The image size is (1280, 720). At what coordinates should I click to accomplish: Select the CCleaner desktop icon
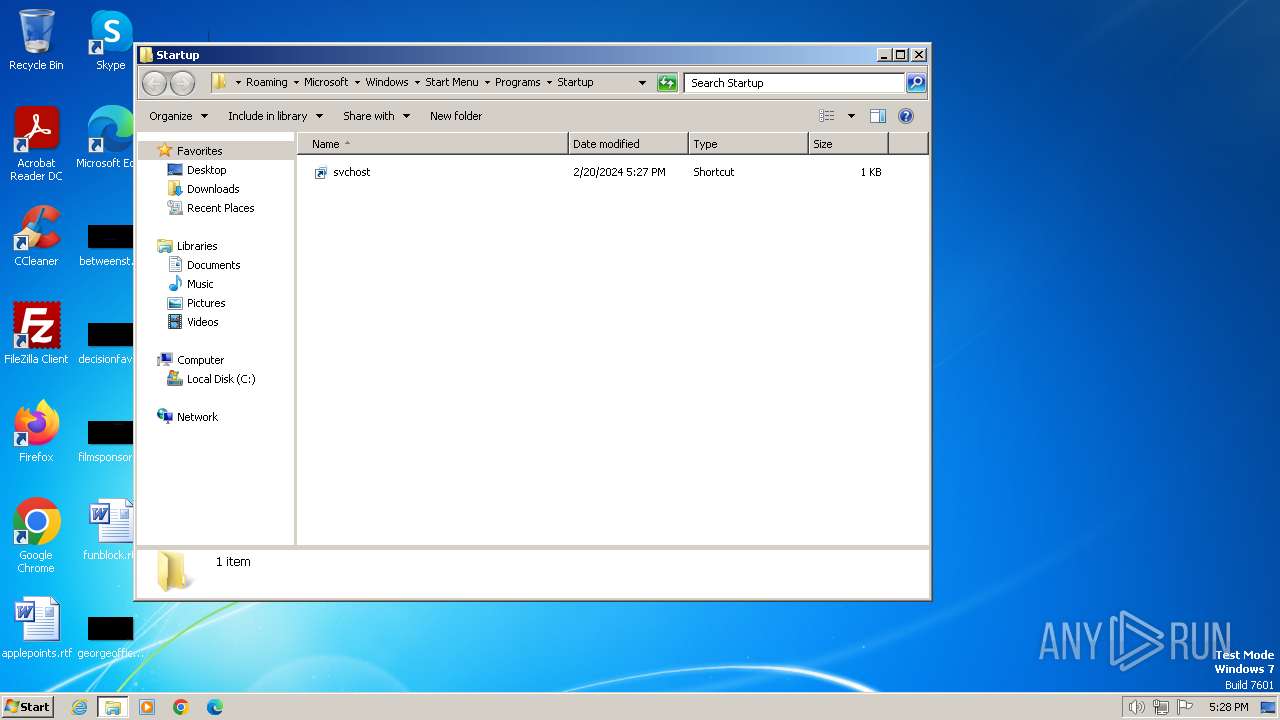[x=36, y=236]
